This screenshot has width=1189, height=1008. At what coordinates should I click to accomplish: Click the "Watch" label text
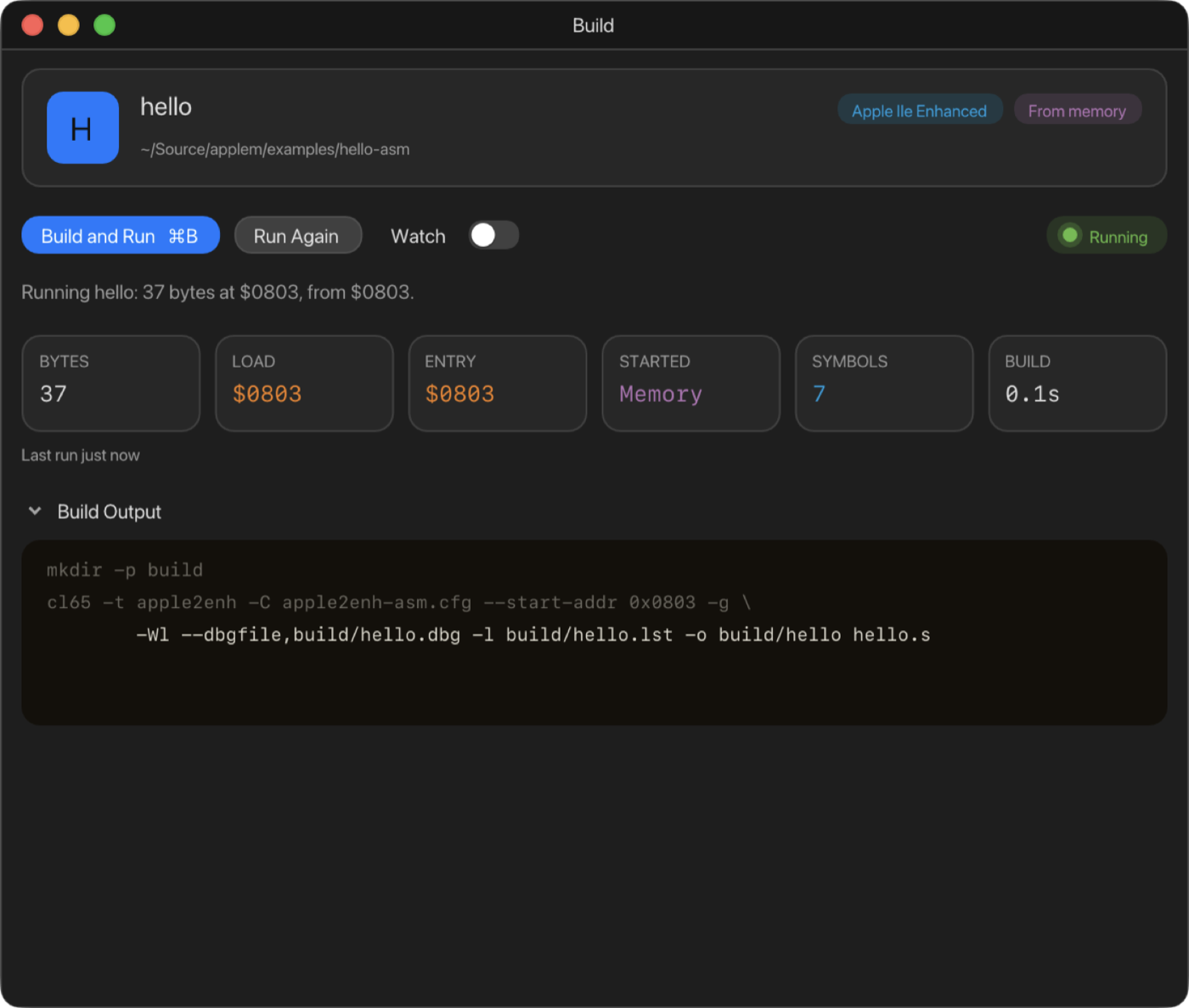[418, 236]
